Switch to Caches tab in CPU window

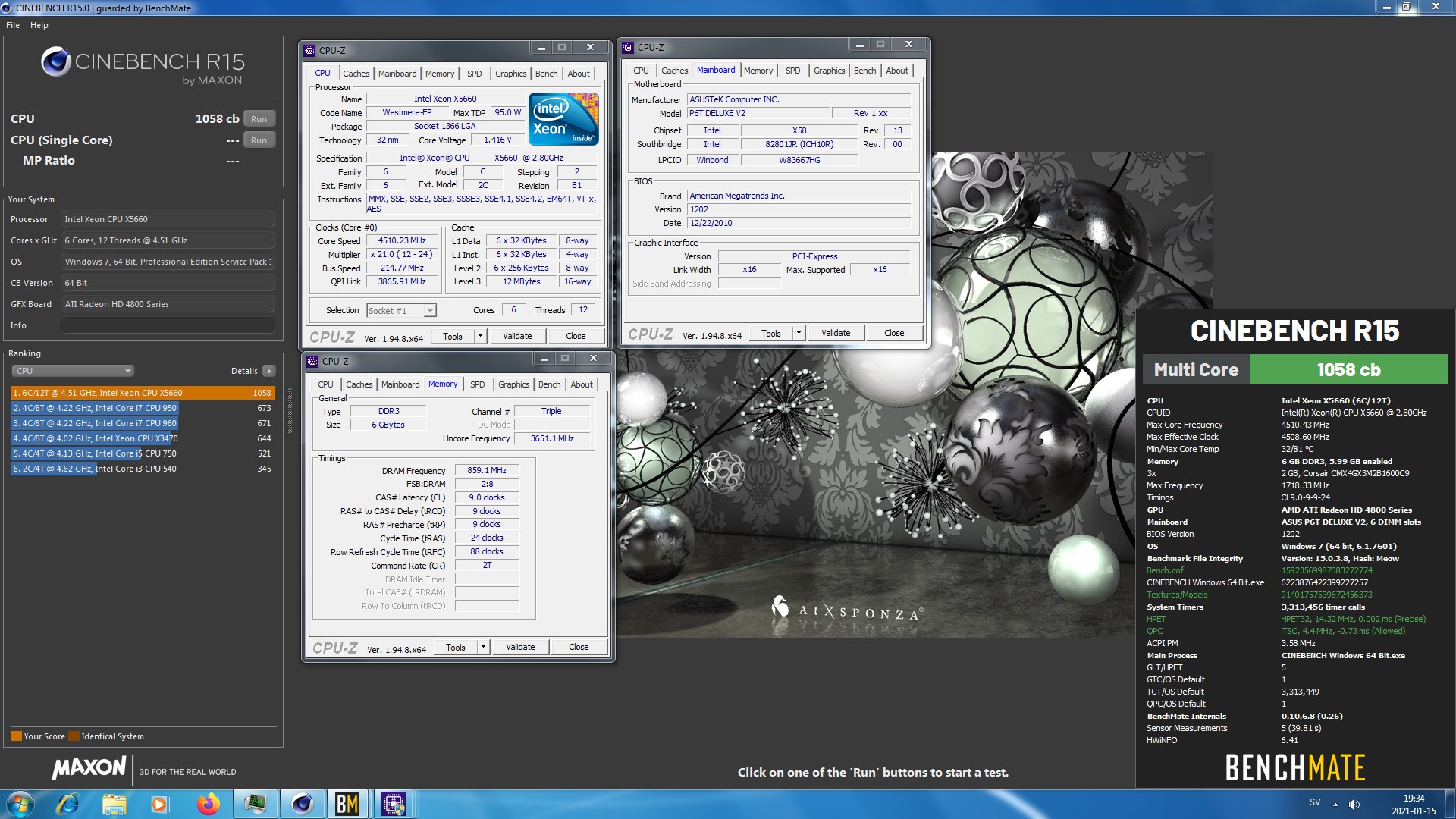356,74
